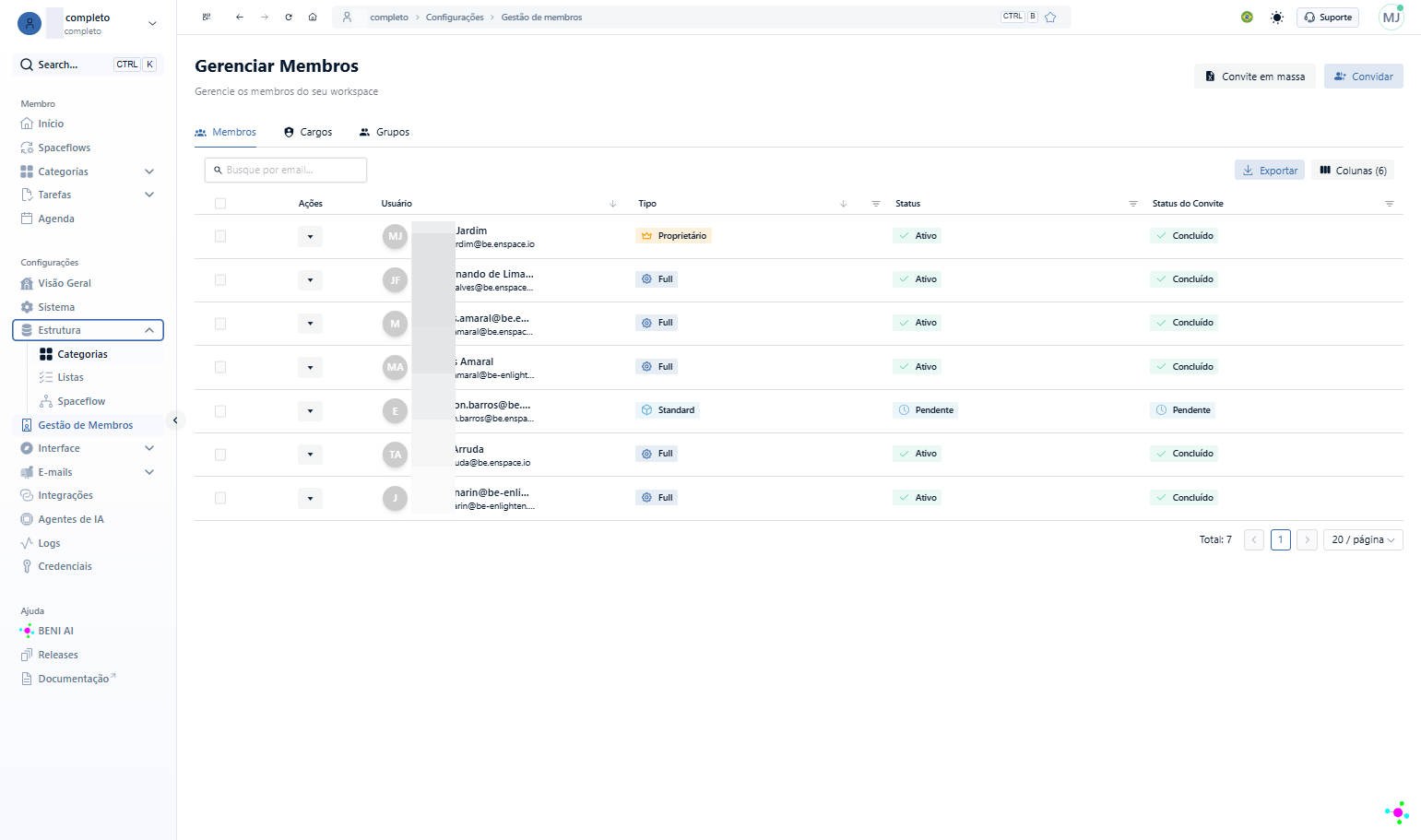Click the Convidar button
Screen dimensions: 1421x840
pyautogui.click(x=1364, y=77)
